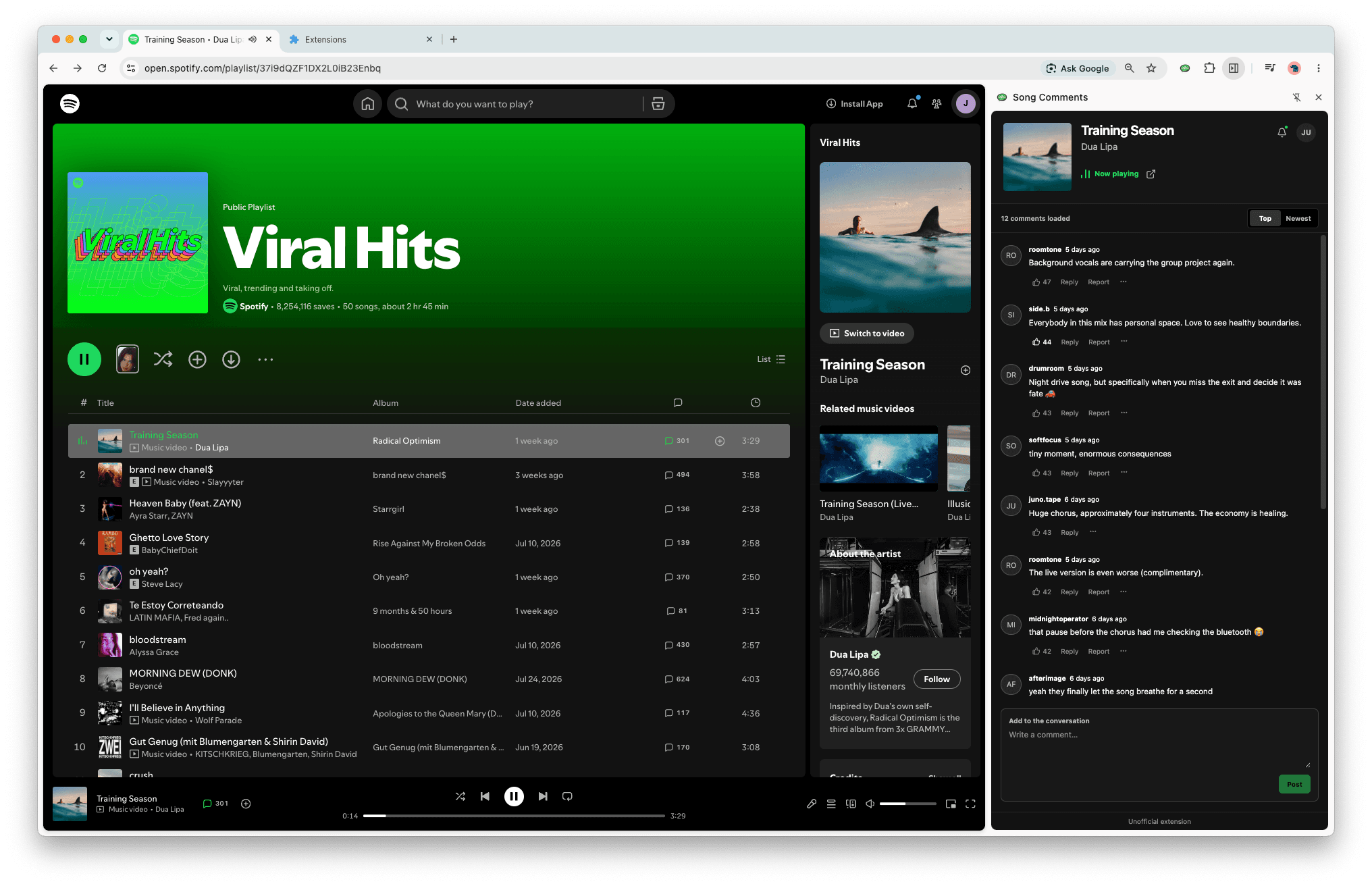This screenshot has height=886, width=1372.
Task: Click the song progress bar
Action: [514, 816]
